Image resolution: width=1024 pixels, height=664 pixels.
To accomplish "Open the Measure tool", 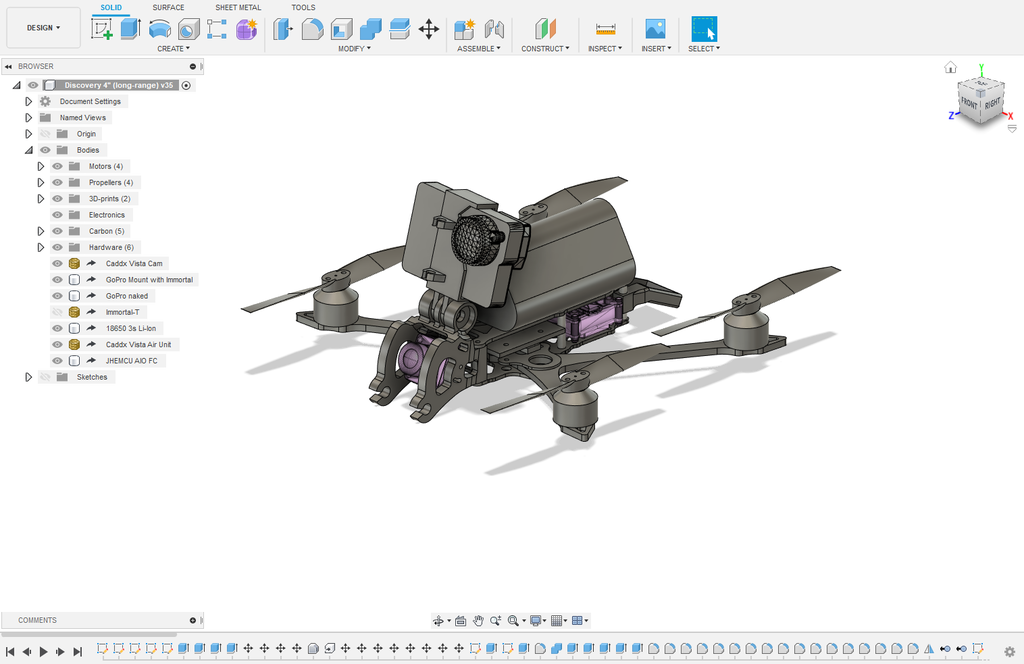I will (605, 29).
